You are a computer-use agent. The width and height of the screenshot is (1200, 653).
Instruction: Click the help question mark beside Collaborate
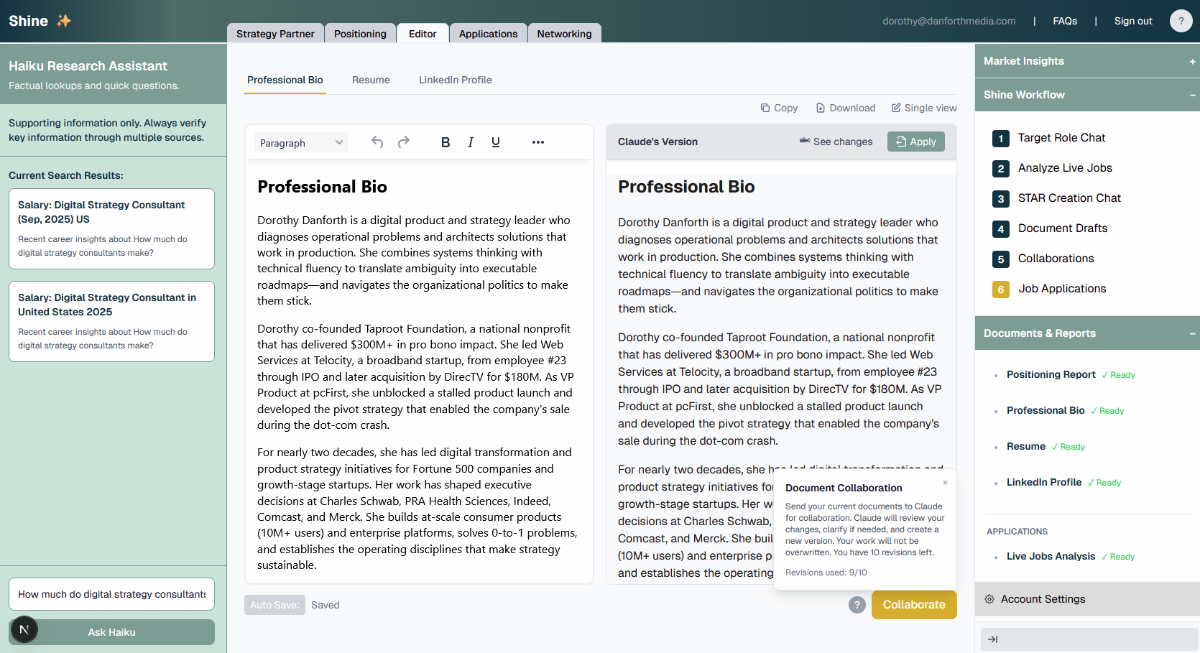coord(857,604)
